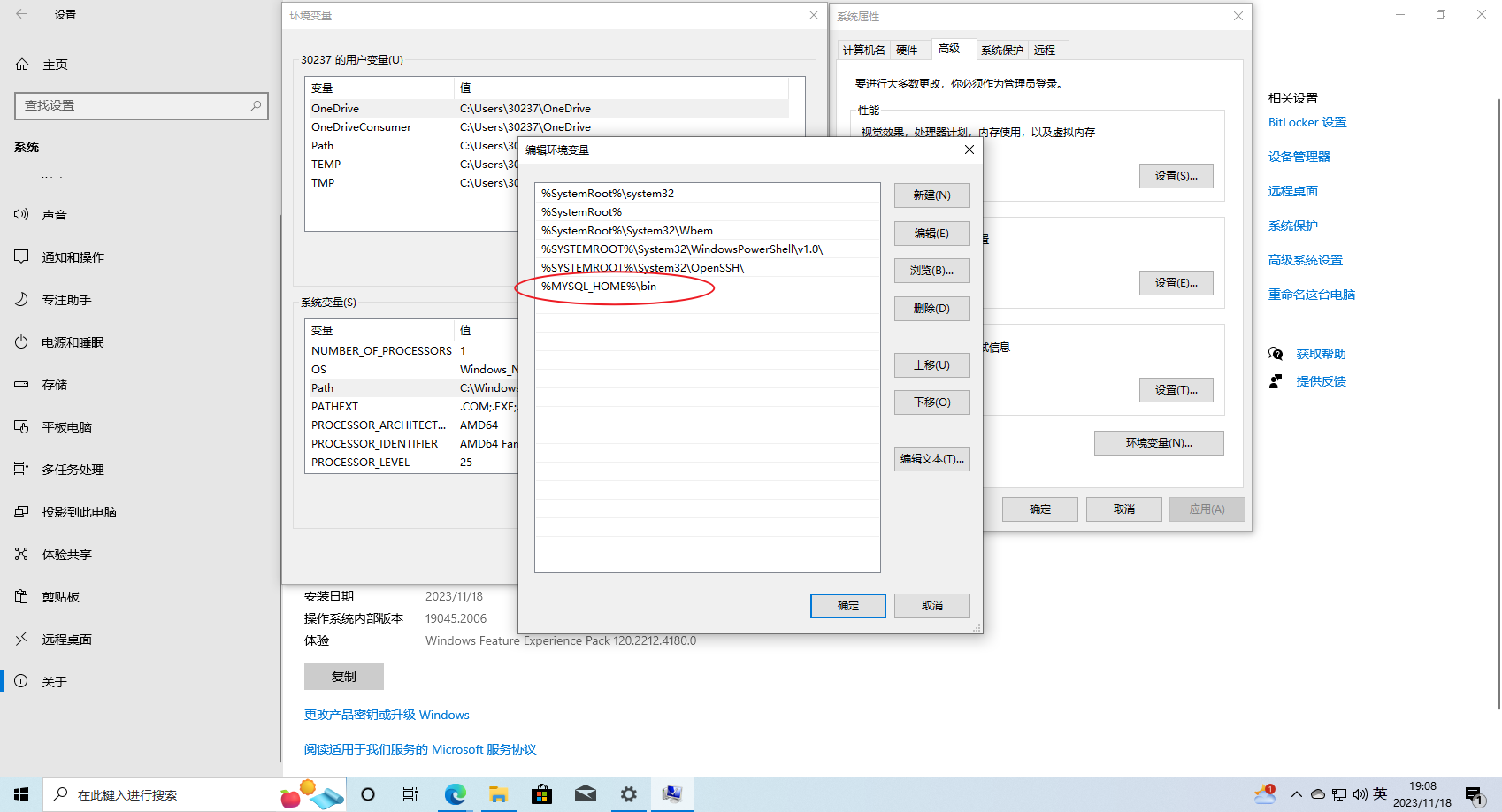Launch Microsoft Store from taskbar
The width and height of the screenshot is (1502, 812).
coord(541,794)
